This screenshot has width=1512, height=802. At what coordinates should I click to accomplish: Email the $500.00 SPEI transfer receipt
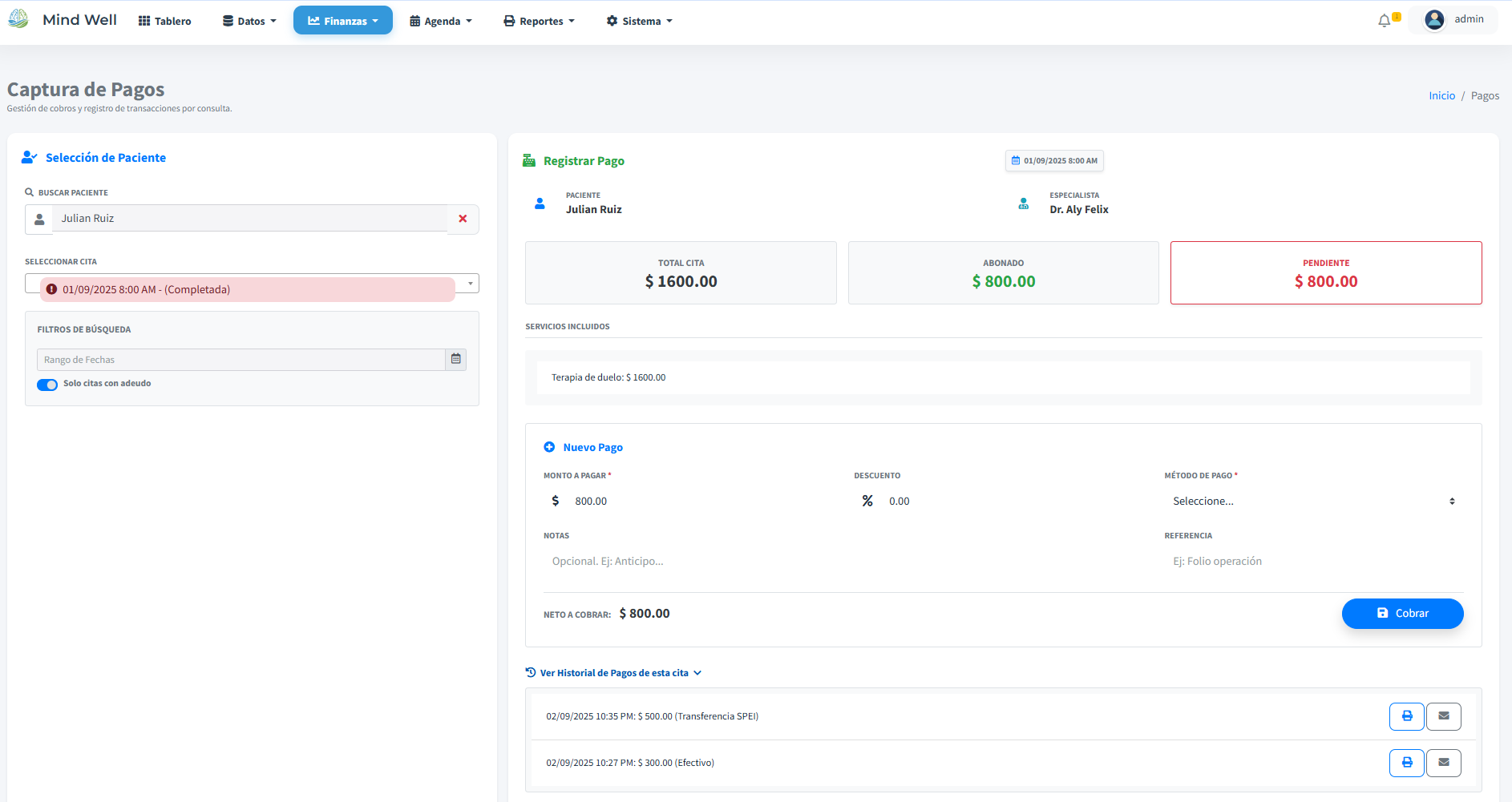tap(1443, 716)
